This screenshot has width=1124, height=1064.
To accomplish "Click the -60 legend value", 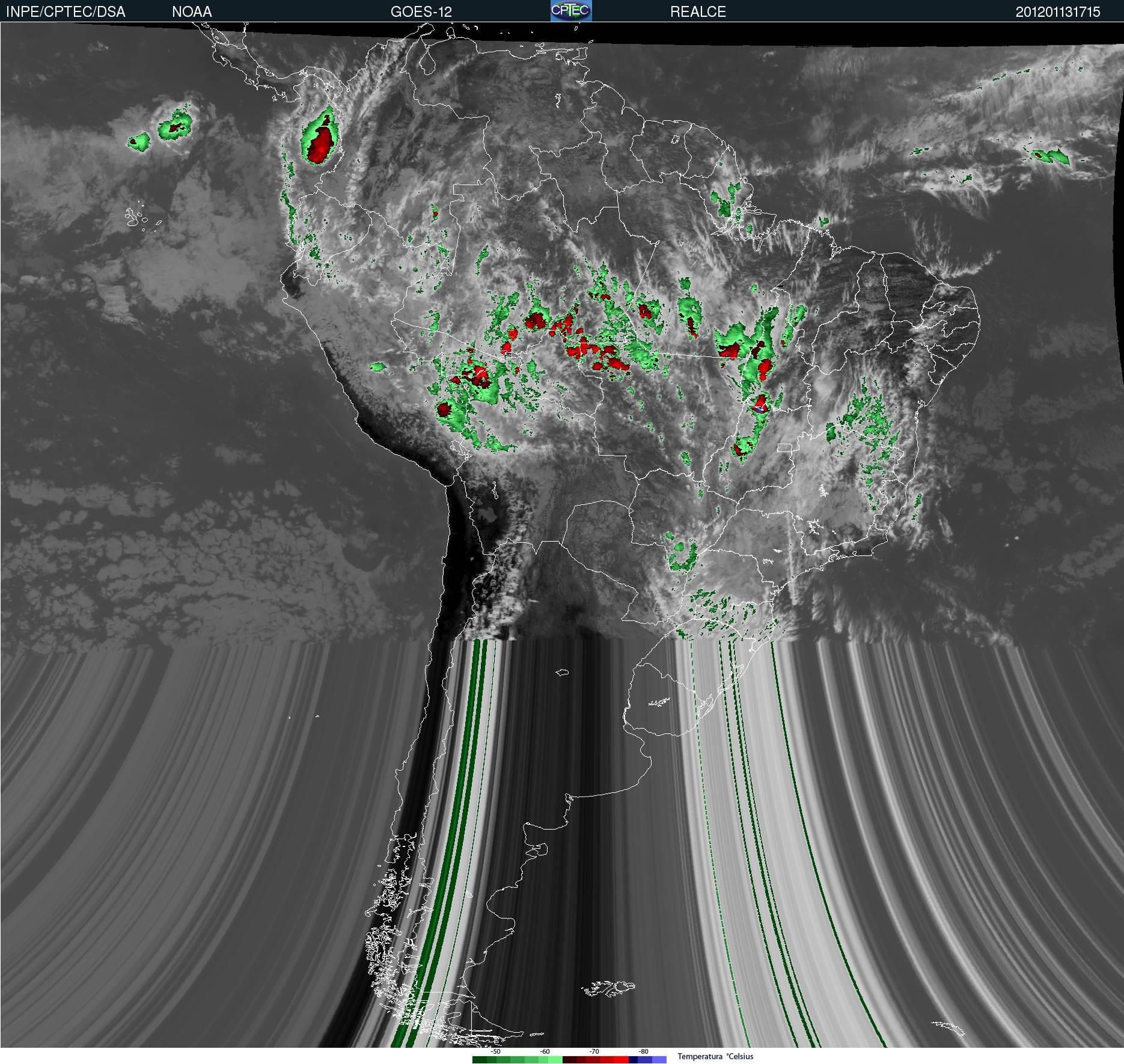I will [x=545, y=1051].
